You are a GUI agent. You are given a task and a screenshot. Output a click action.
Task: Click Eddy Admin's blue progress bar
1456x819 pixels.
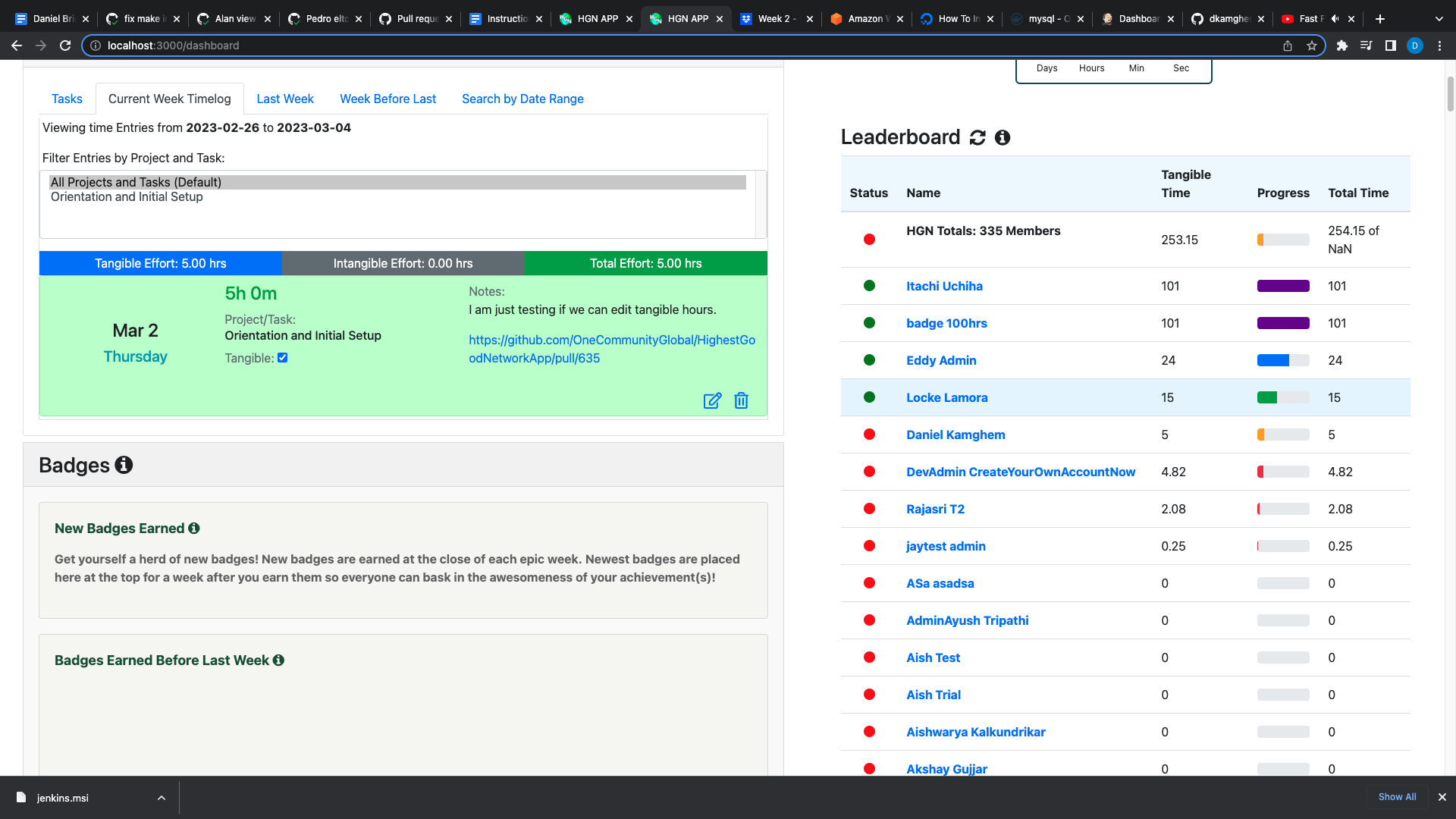click(x=1283, y=360)
